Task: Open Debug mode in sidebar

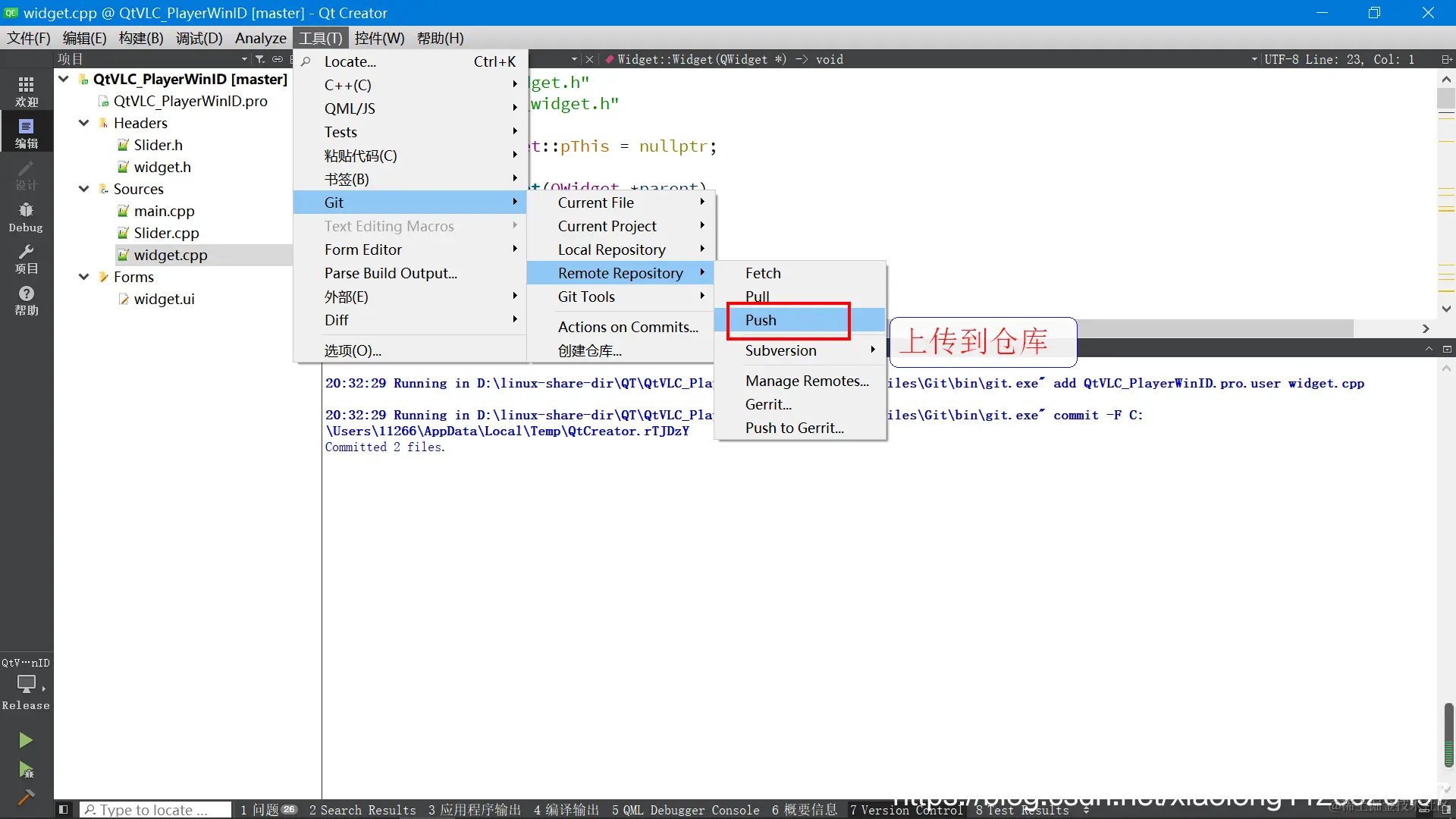Action: point(26,217)
